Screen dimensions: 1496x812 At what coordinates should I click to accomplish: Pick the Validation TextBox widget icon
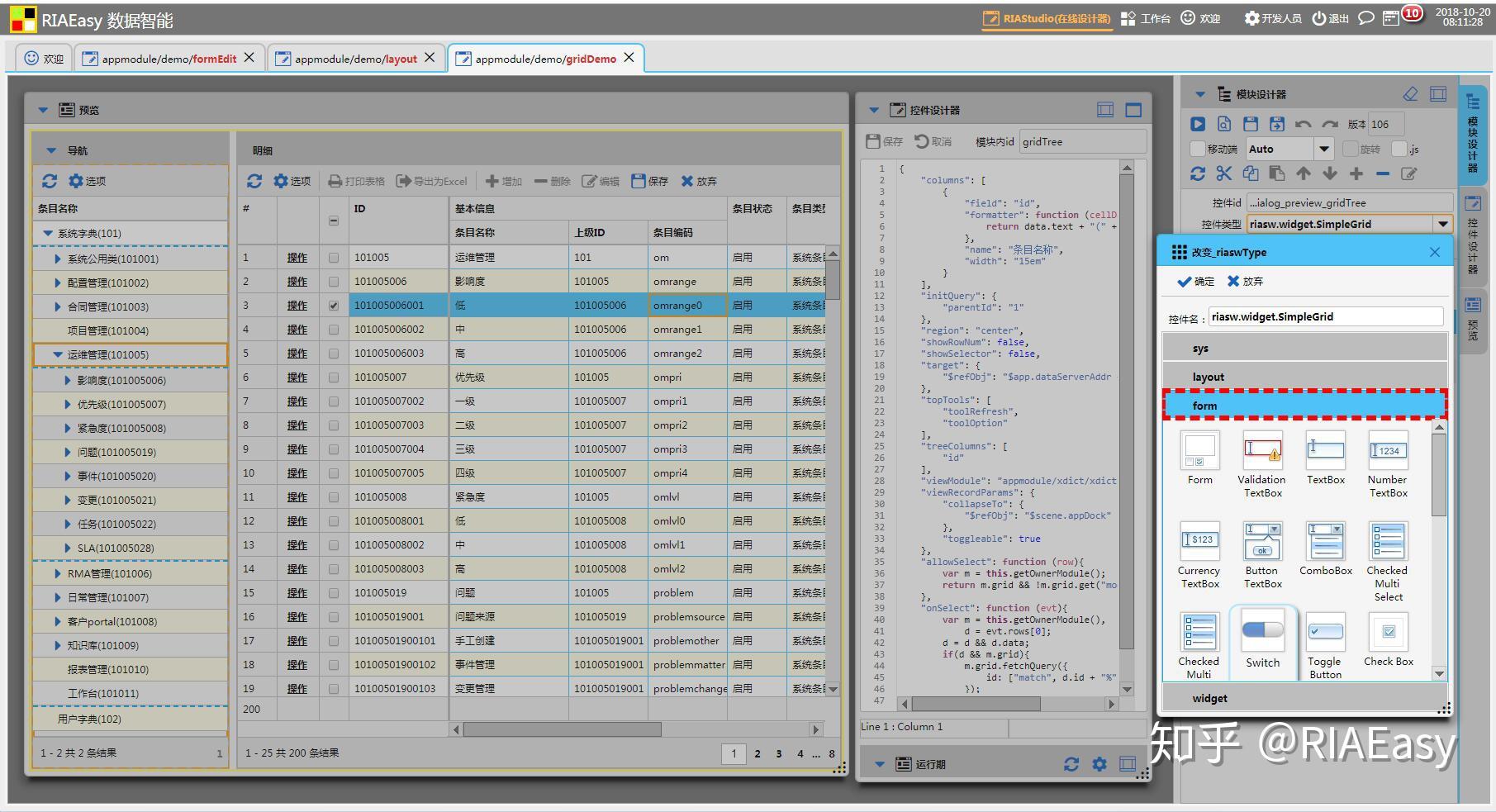click(x=1262, y=451)
